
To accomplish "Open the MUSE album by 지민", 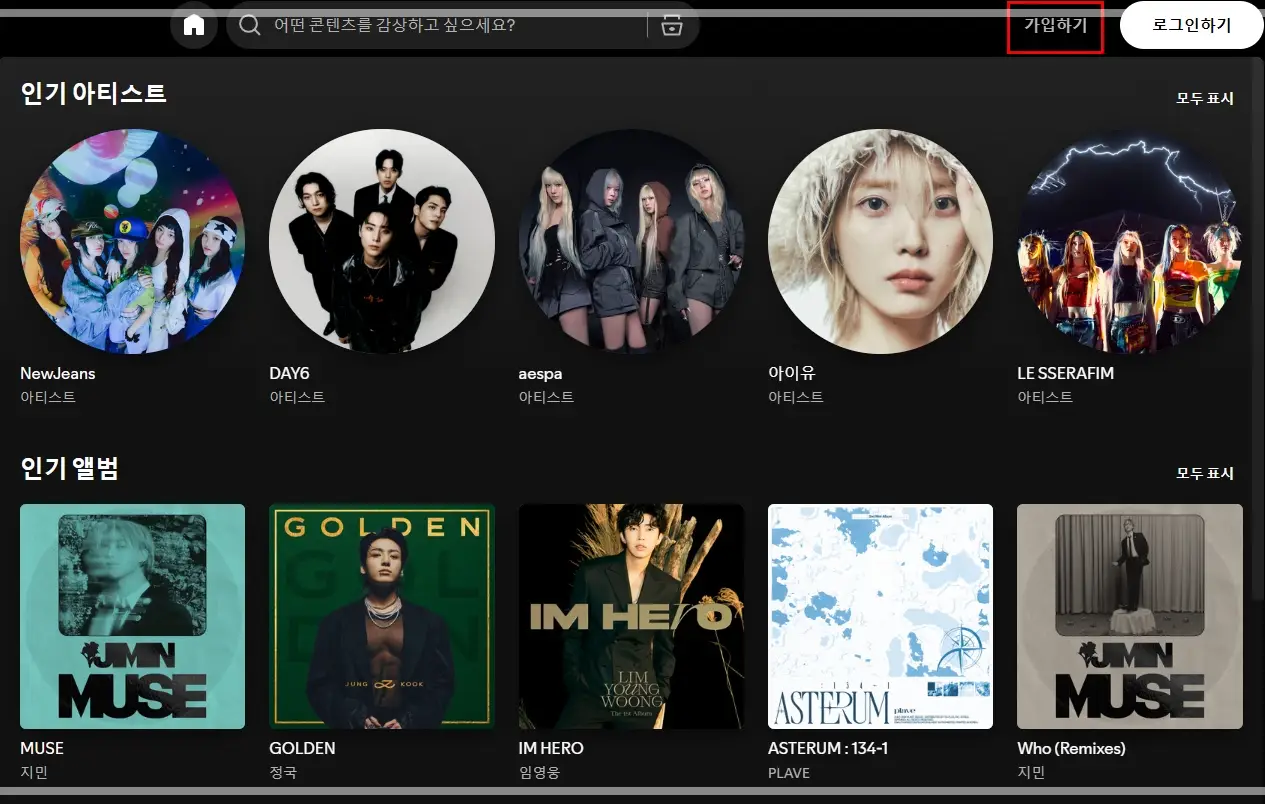I will [x=132, y=616].
